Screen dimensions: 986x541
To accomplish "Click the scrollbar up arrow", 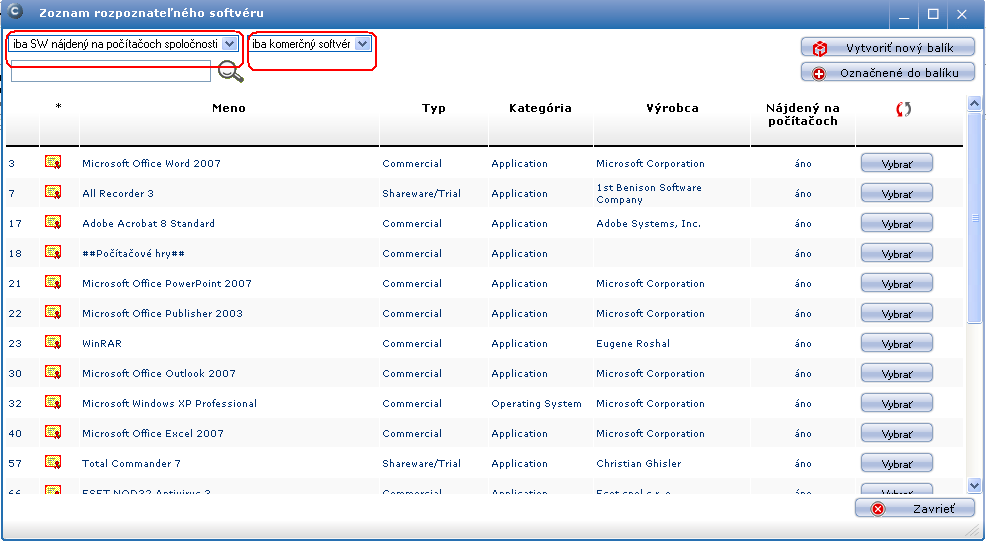I will (x=974, y=103).
